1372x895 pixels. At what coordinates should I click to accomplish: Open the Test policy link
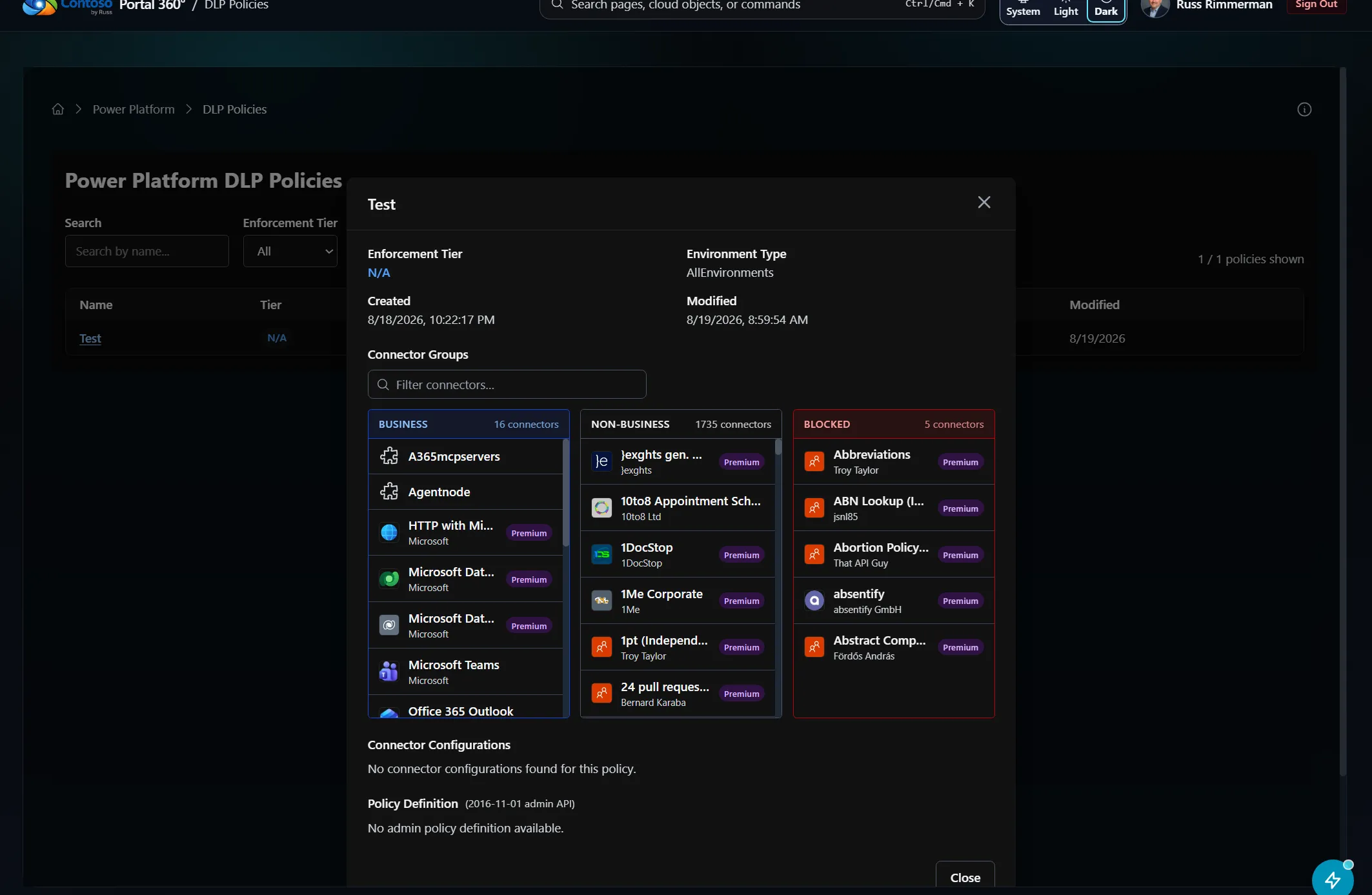(90, 338)
